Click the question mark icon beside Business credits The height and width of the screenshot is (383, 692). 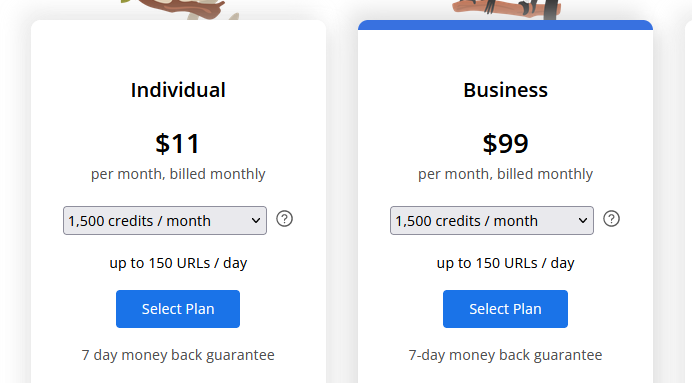[x=611, y=219]
